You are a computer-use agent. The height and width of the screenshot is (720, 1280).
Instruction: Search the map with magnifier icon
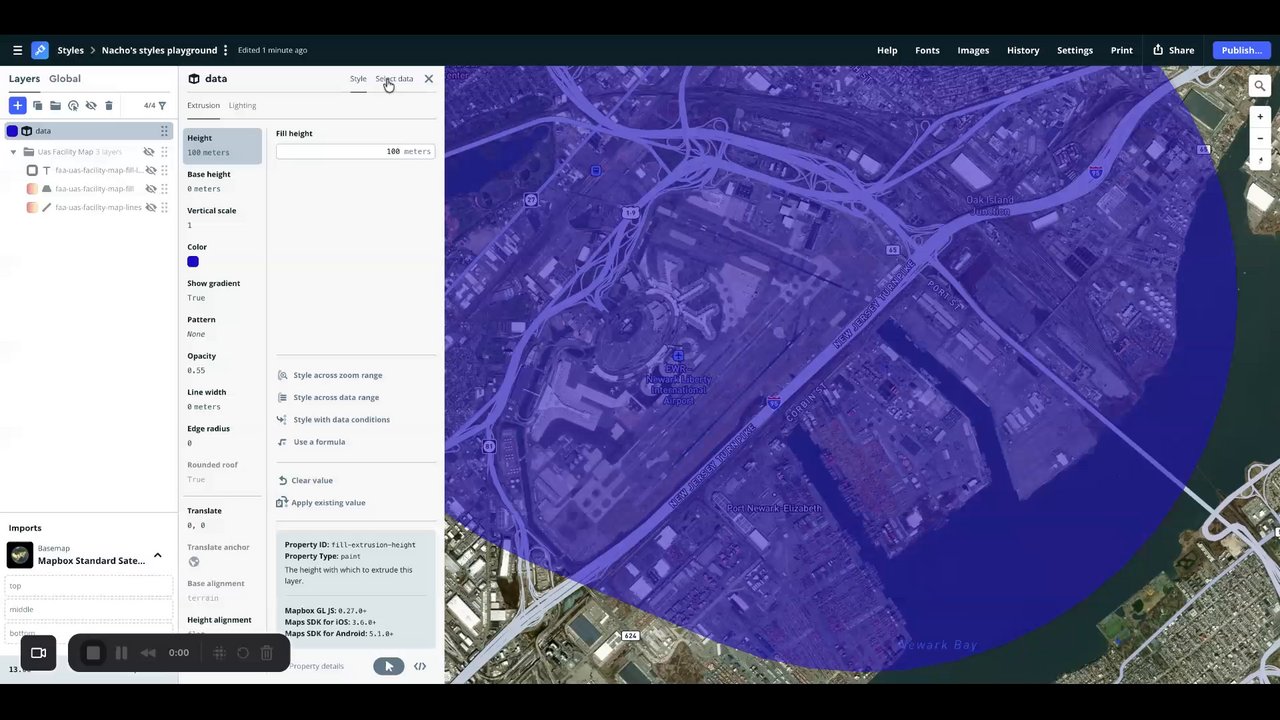pos(1260,87)
